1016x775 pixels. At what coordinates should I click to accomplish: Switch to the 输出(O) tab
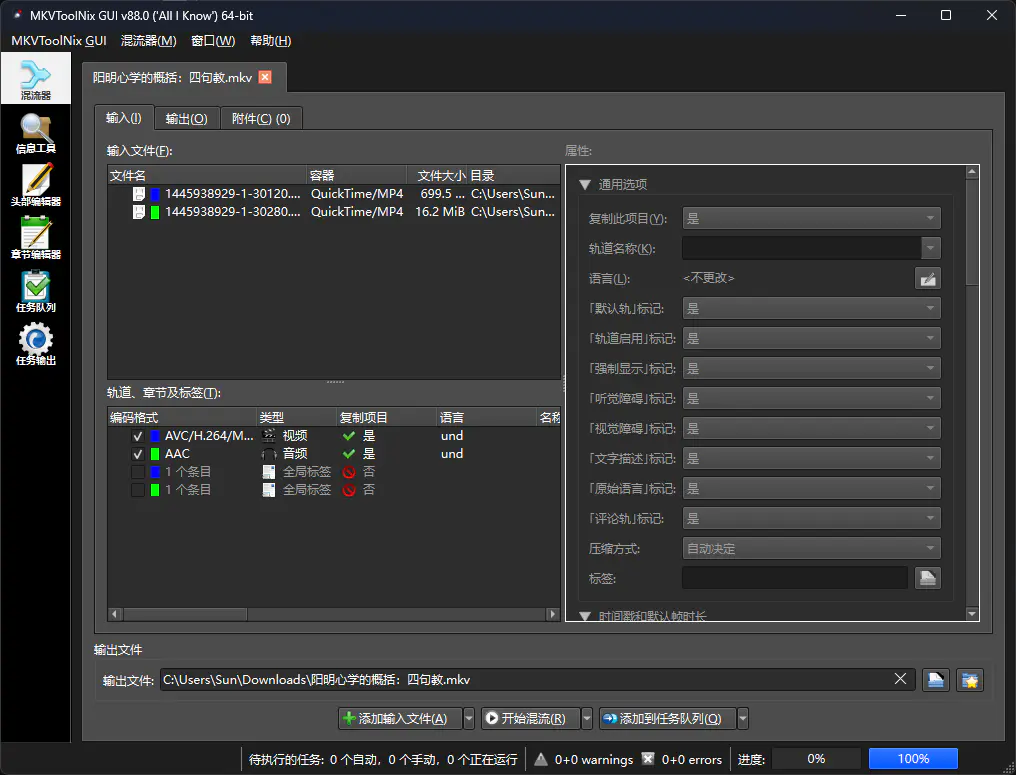[186, 118]
